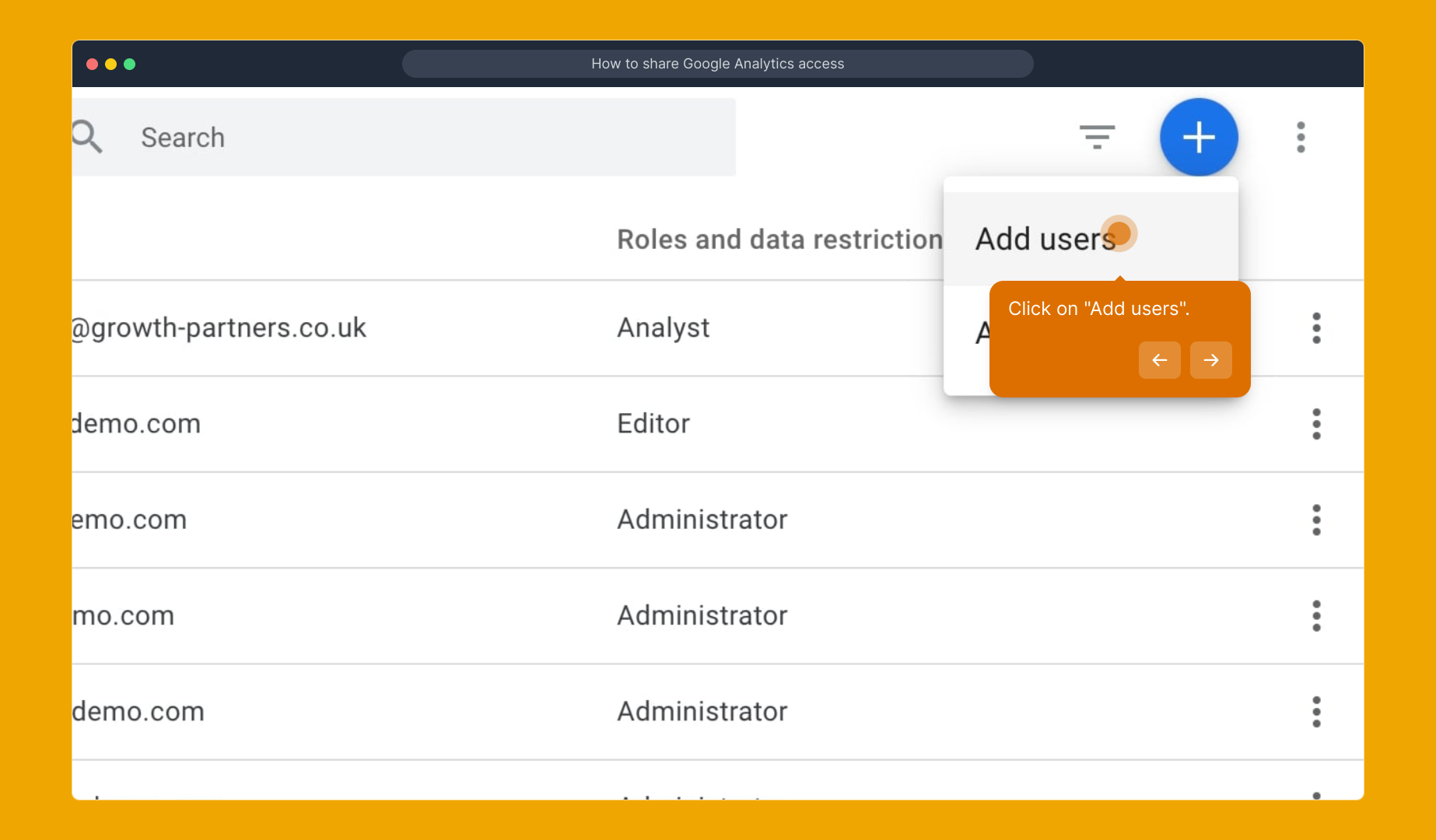Open row menu for the growth-partners.co.uk user

(x=1316, y=328)
